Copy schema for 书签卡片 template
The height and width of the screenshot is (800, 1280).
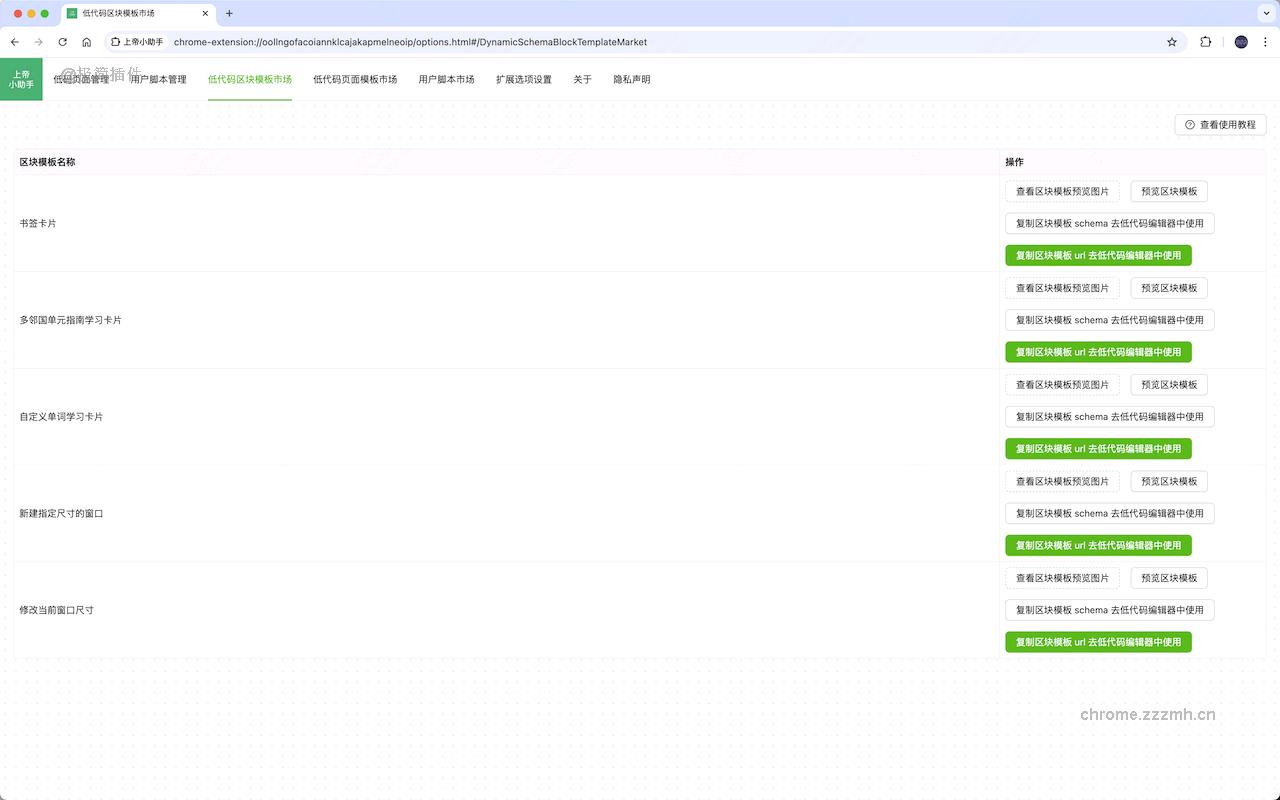pos(1110,223)
